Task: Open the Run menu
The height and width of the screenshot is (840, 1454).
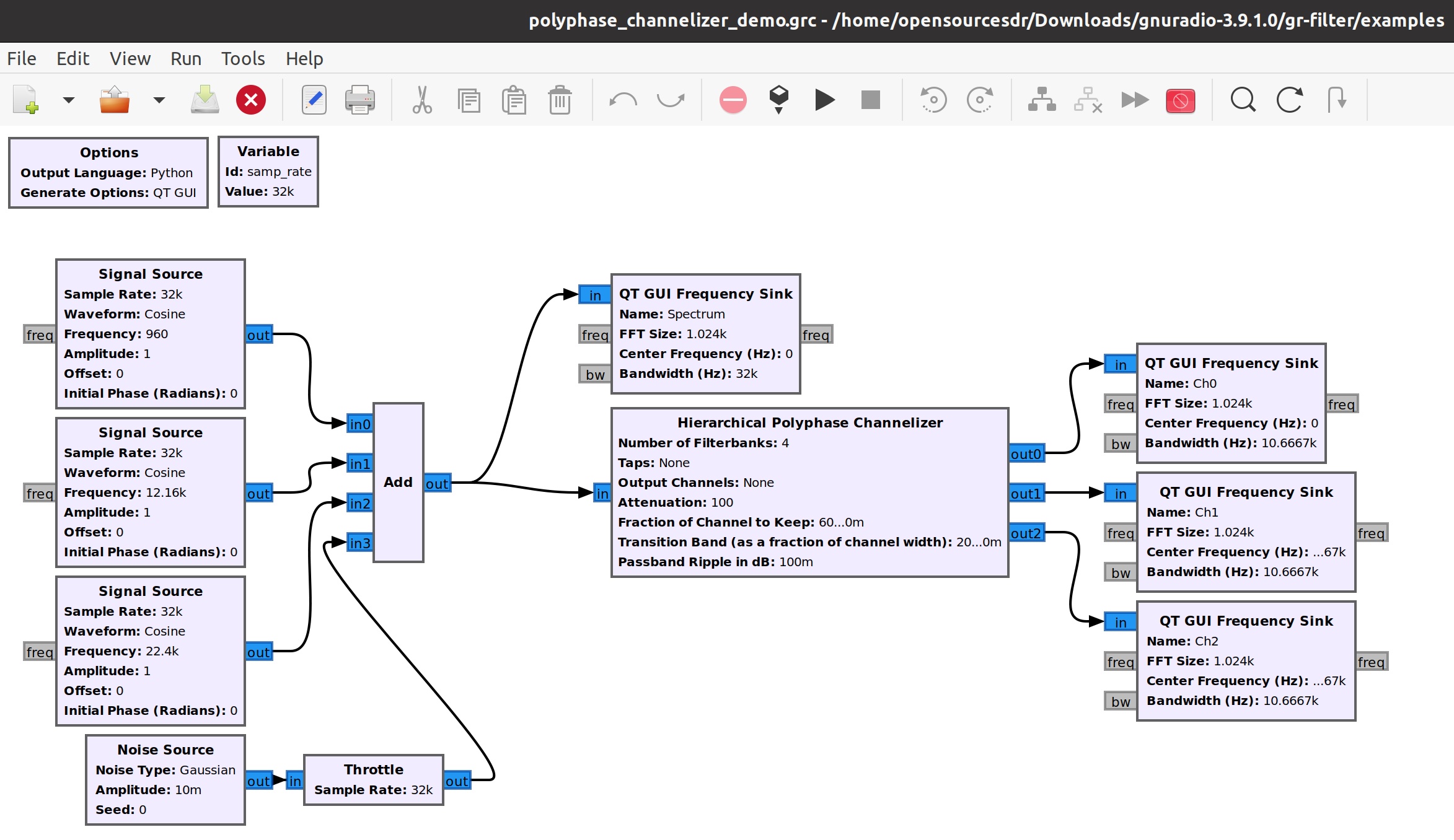Action: pyautogui.click(x=186, y=59)
